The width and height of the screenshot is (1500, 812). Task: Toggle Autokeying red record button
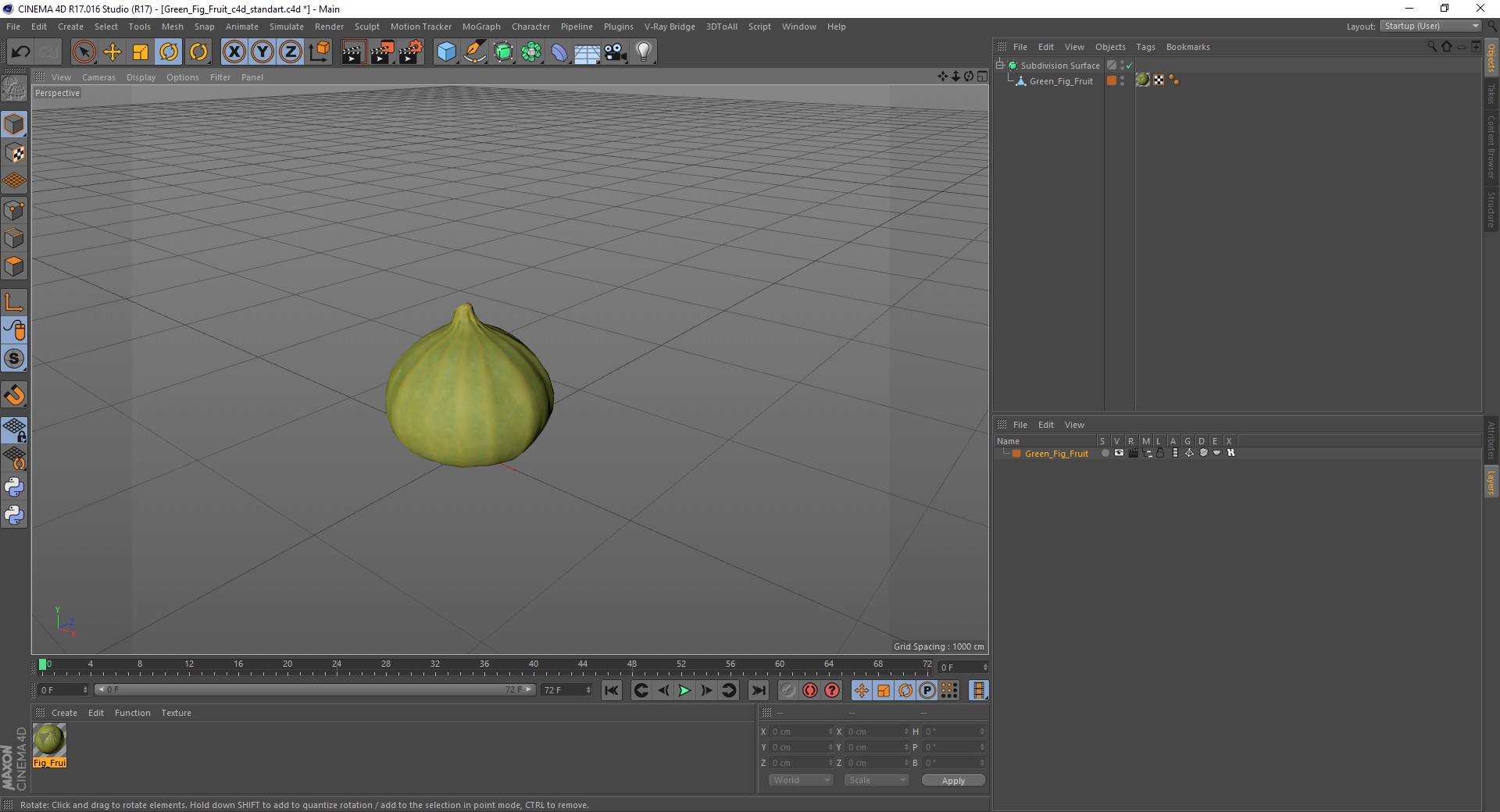tap(810, 690)
